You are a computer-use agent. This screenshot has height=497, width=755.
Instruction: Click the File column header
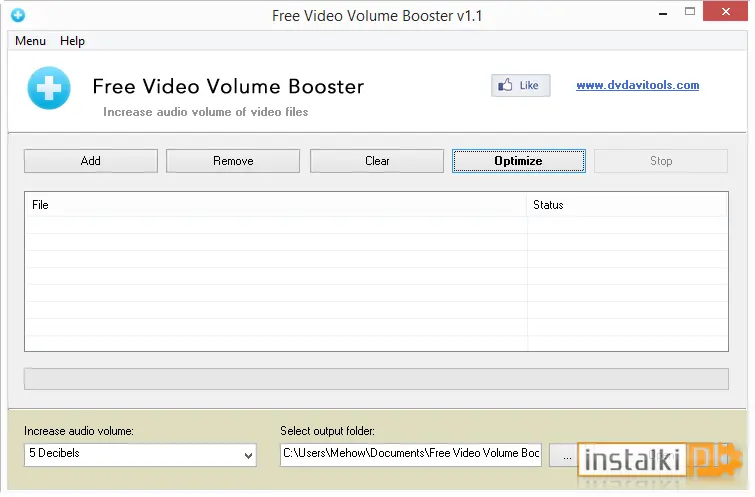pos(276,205)
